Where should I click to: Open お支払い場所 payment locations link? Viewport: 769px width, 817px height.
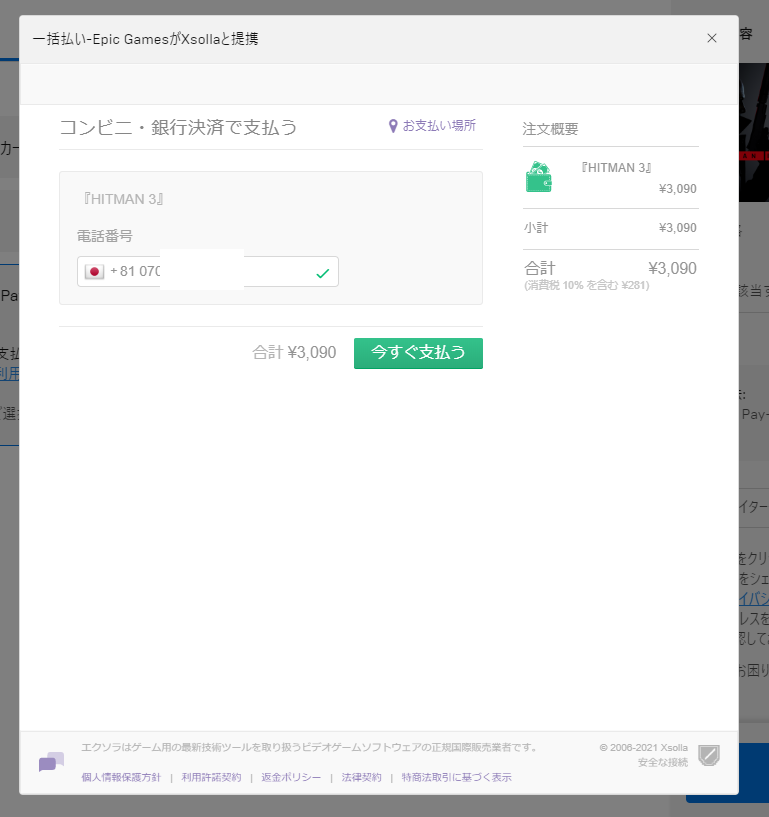tap(439, 126)
